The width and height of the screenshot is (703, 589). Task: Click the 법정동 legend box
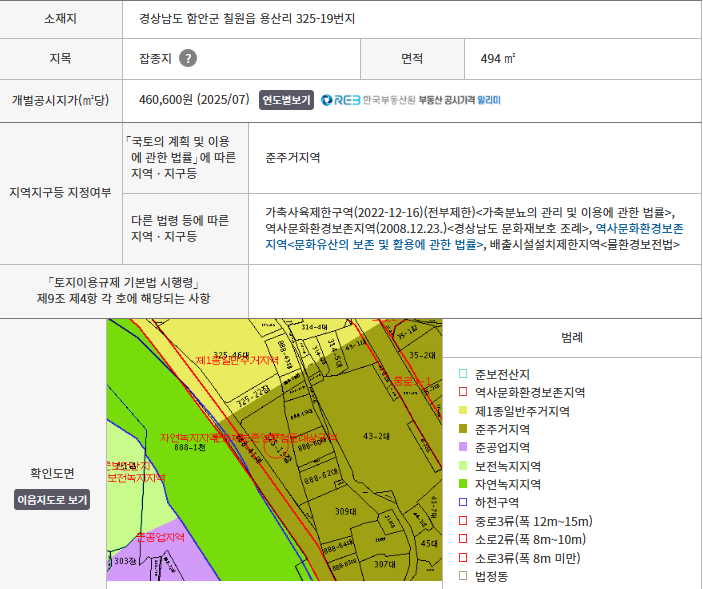[463, 576]
